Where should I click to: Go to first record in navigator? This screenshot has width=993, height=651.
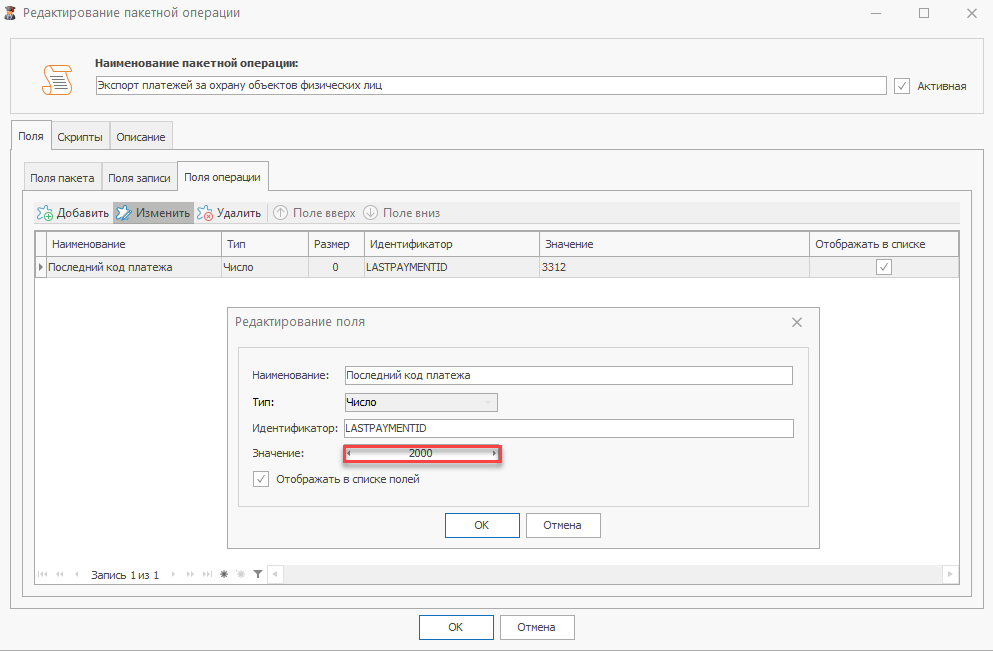[42, 574]
